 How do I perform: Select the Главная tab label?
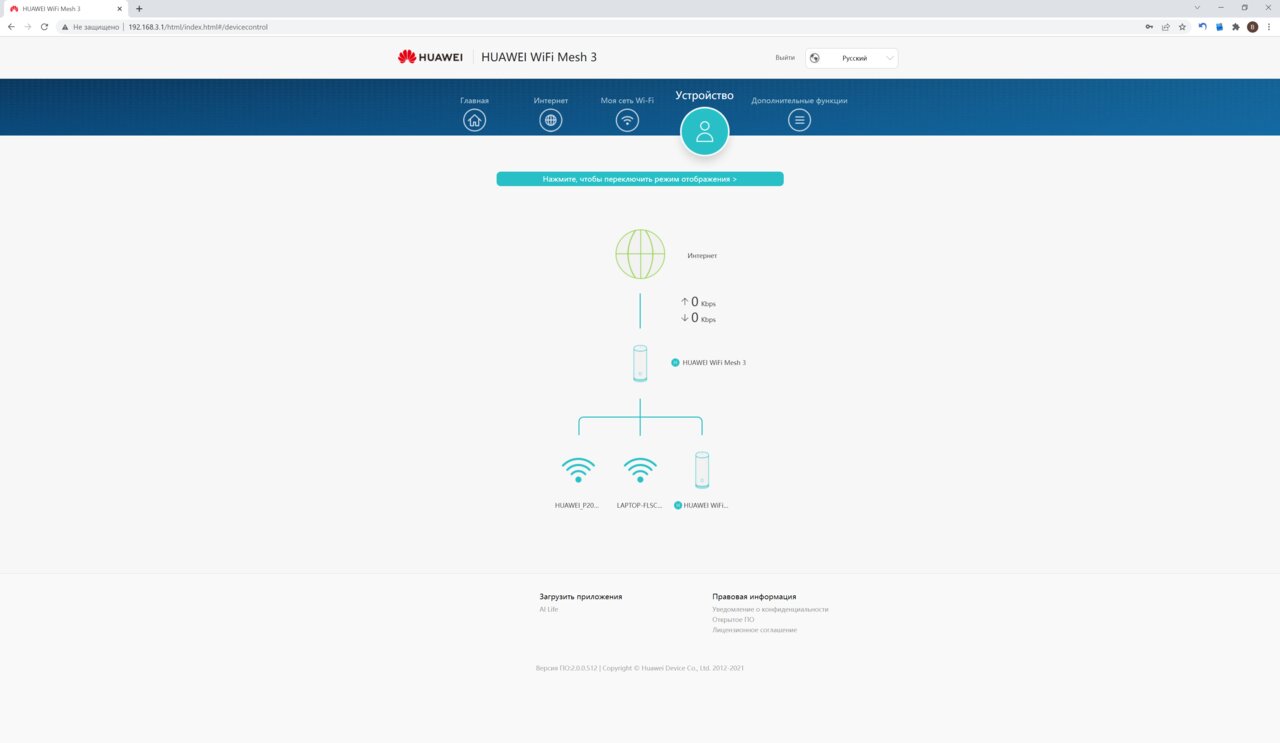pyautogui.click(x=474, y=101)
